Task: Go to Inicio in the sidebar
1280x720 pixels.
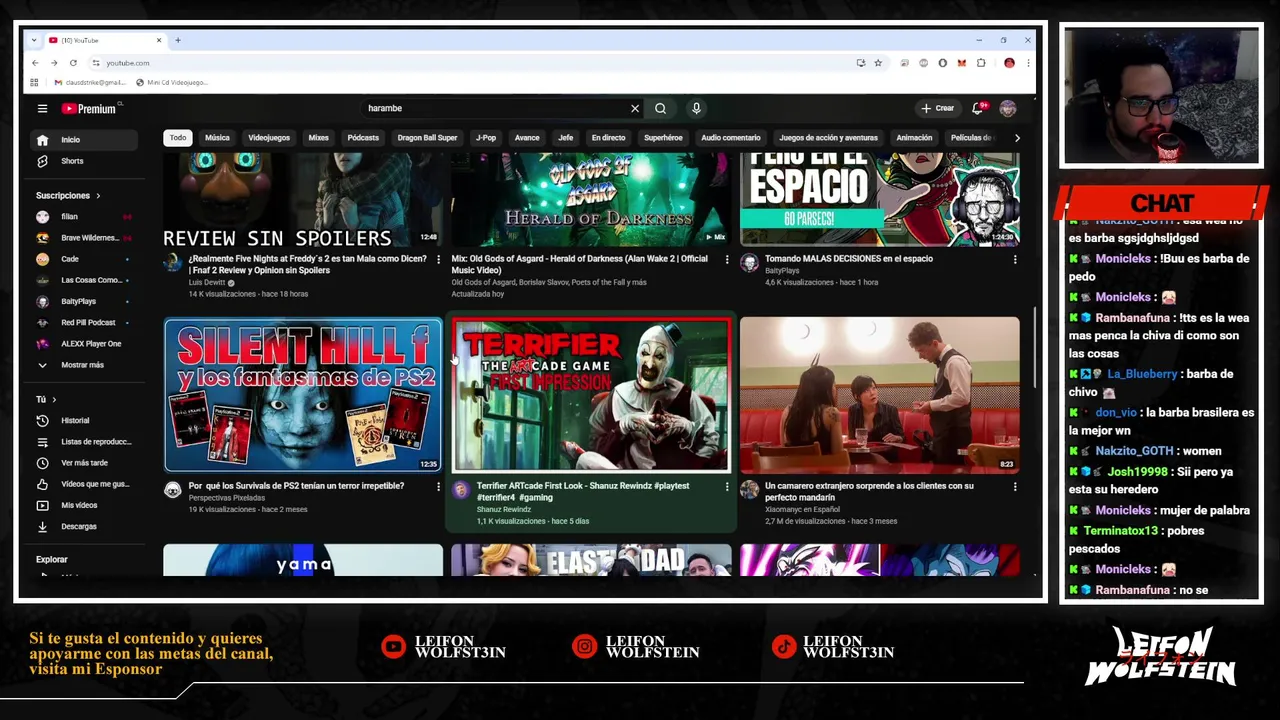Action: pyautogui.click(x=84, y=140)
